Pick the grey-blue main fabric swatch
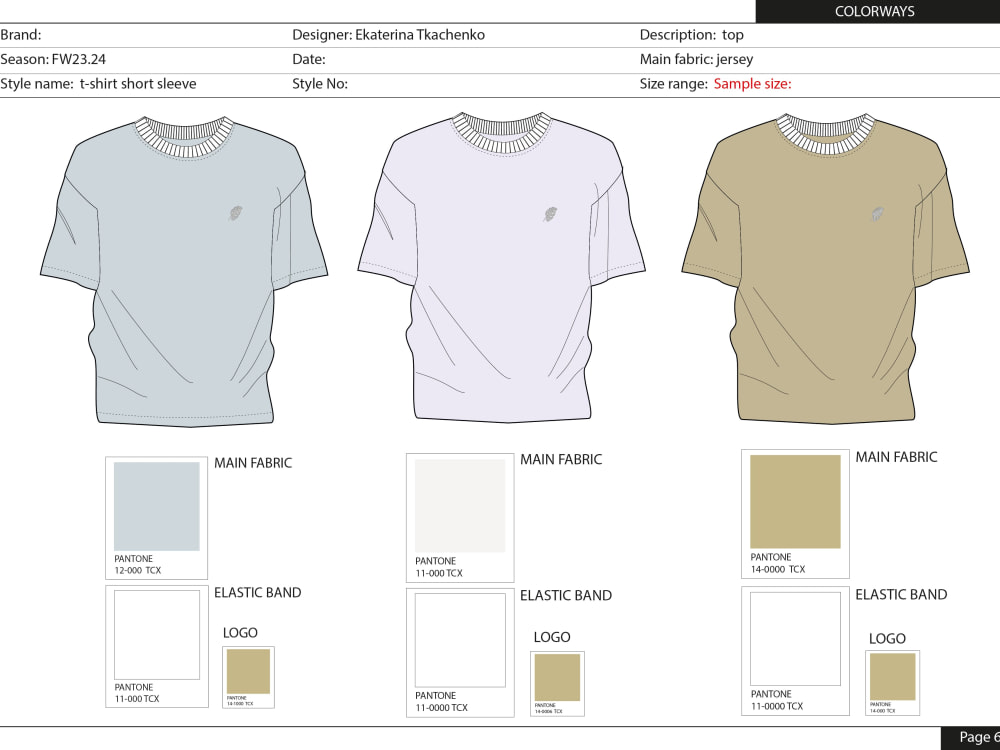The image size is (1000, 750). 157,506
